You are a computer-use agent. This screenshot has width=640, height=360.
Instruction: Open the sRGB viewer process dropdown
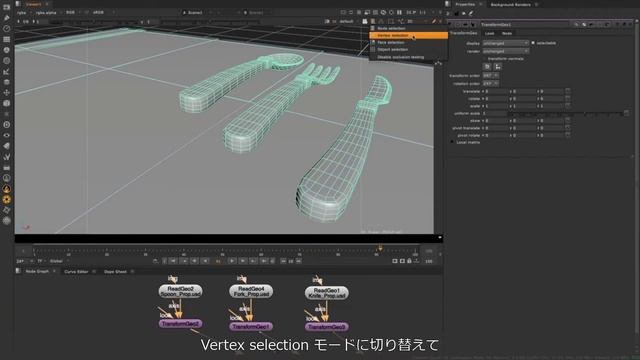click(x=100, y=13)
